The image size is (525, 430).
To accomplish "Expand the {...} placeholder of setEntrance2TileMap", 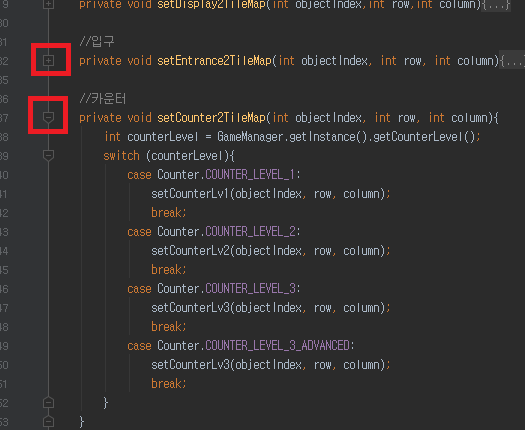I will click(x=513, y=61).
